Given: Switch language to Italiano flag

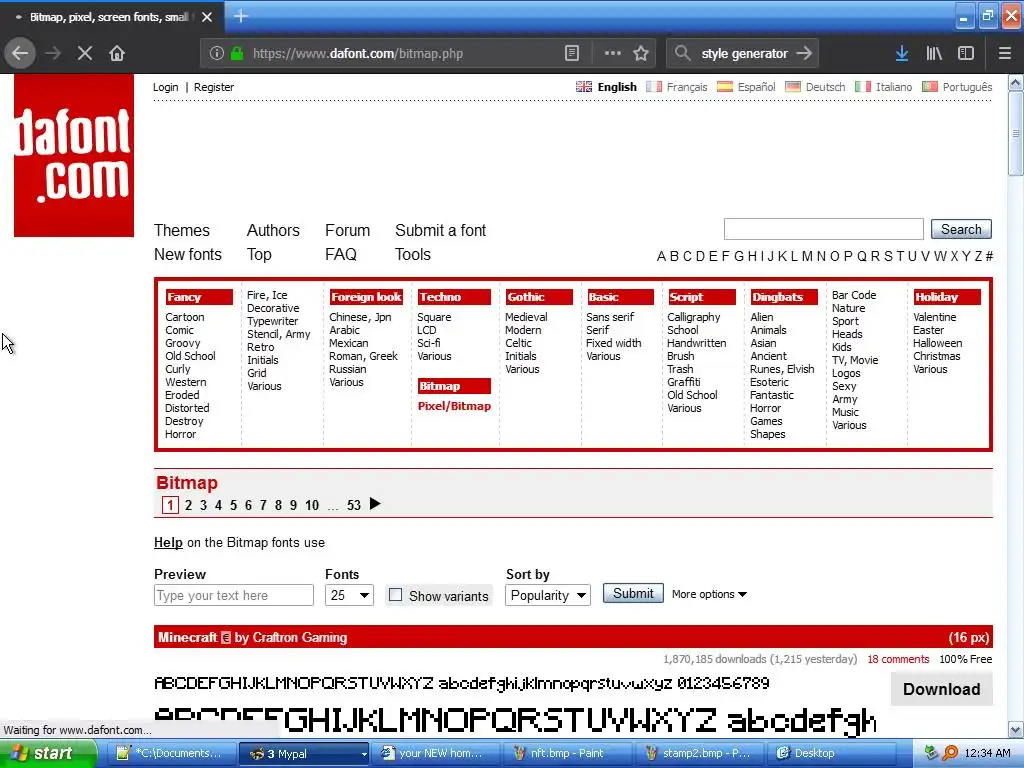Looking at the screenshot, I should (863, 87).
